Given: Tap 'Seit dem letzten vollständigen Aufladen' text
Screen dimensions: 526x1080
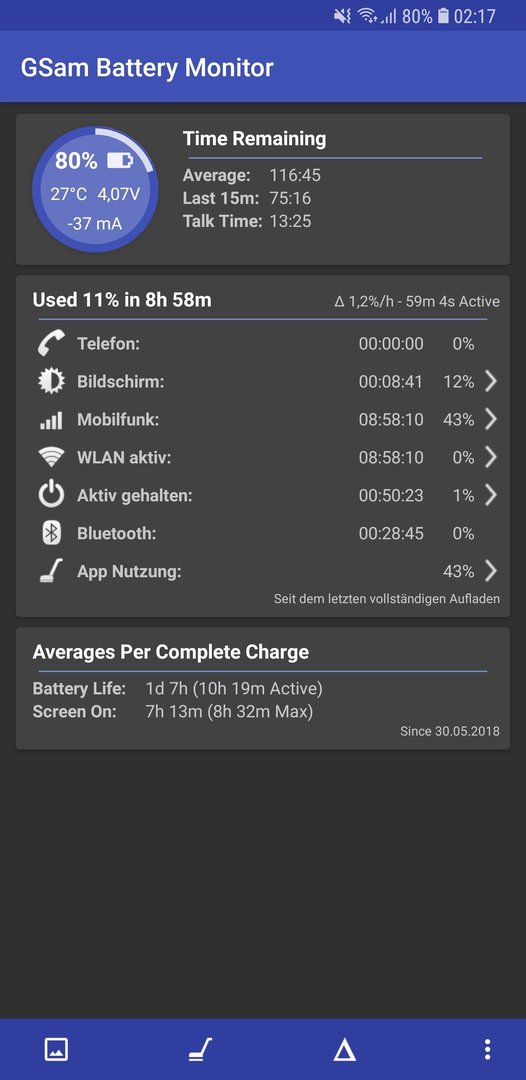Looking at the screenshot, I should [x=387, y=599].
